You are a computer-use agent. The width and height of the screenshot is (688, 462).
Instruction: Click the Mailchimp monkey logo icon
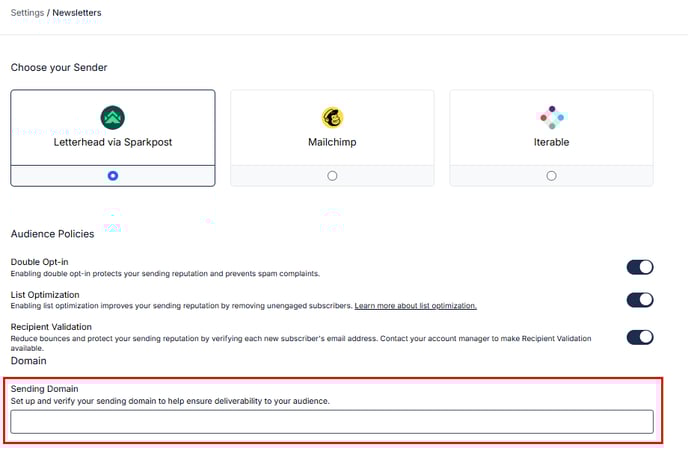(332, 118)
